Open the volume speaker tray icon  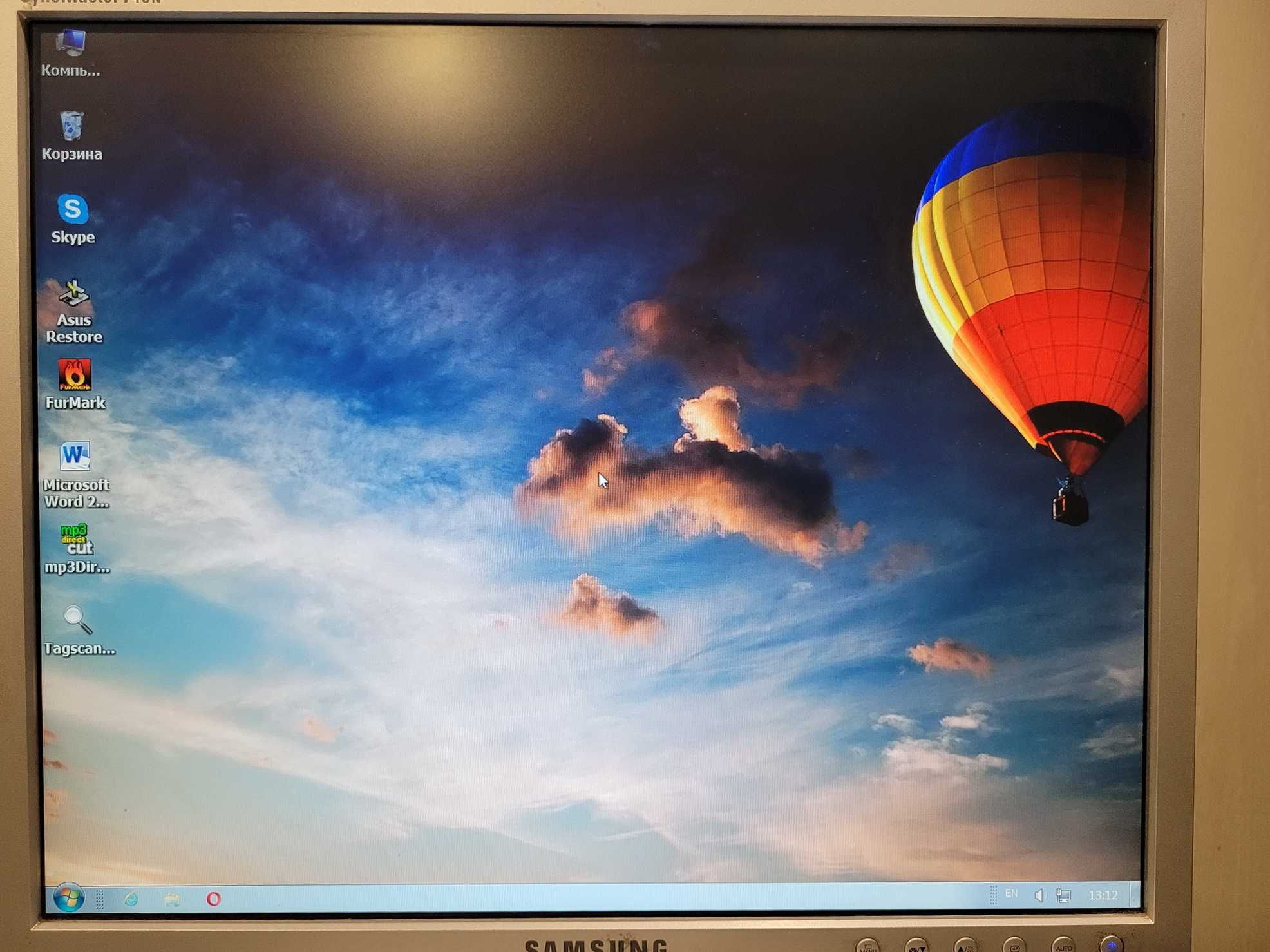(1038, 895)
